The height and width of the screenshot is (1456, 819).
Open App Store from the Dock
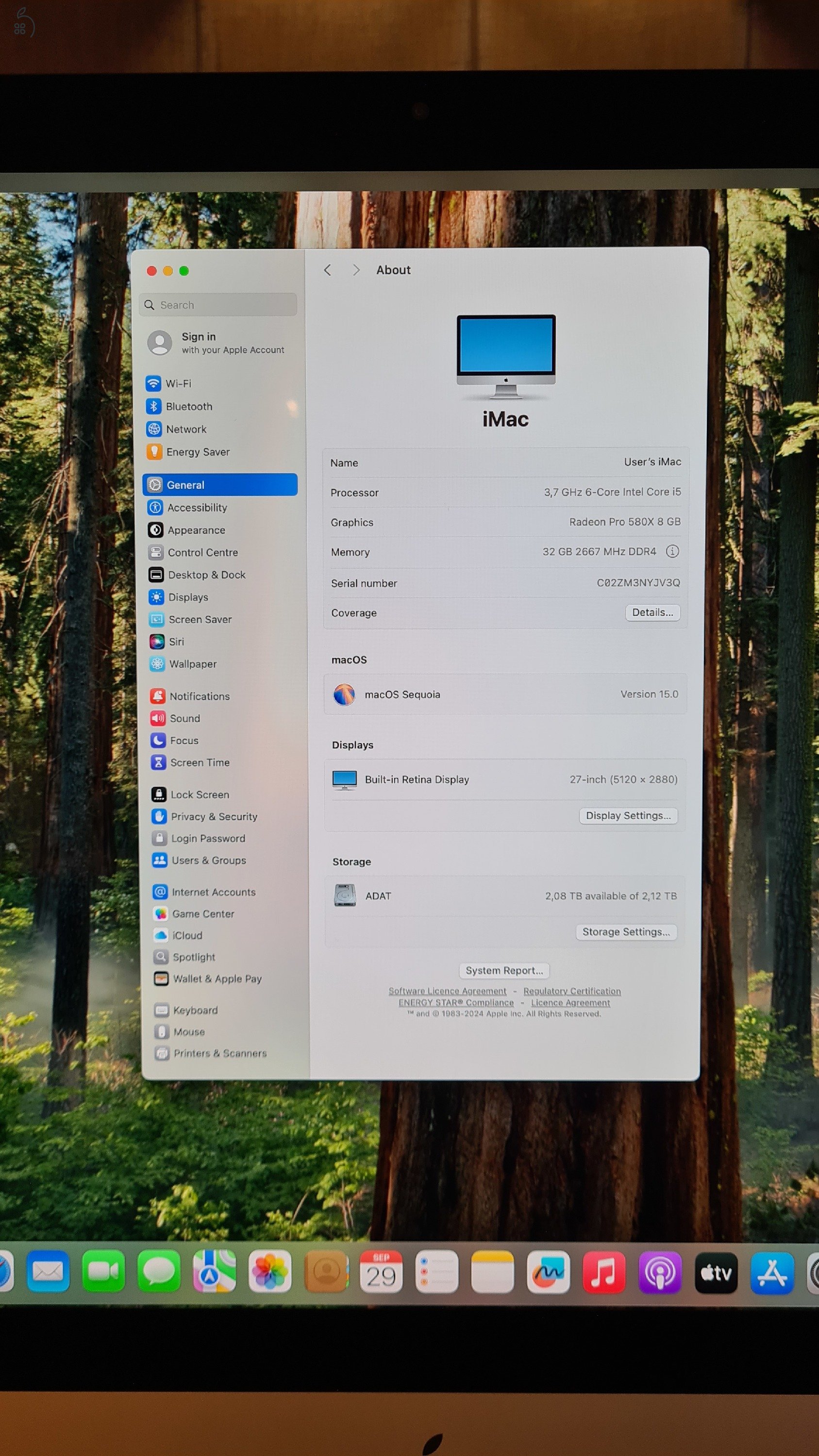[x=772, y=1273]
